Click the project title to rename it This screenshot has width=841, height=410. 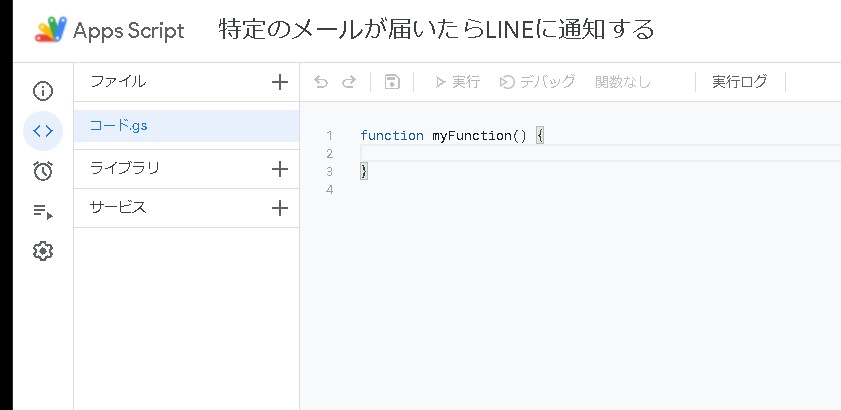pos(436,30)
